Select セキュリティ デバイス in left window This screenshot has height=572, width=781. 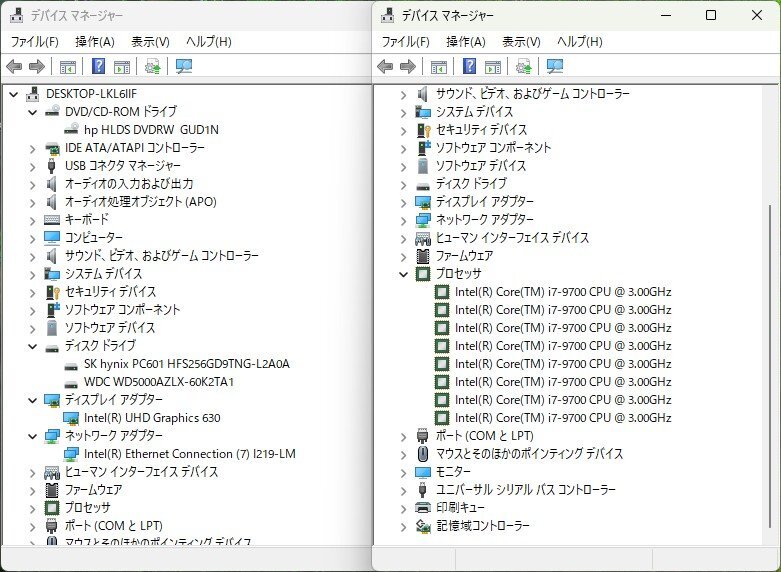(x=111, y=292)
